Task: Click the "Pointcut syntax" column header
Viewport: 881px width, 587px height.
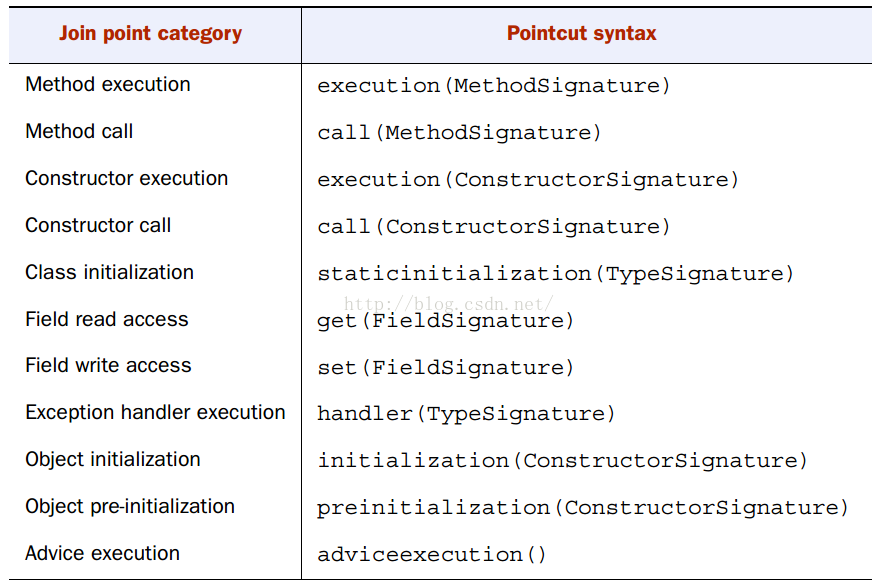Action: 581,33
